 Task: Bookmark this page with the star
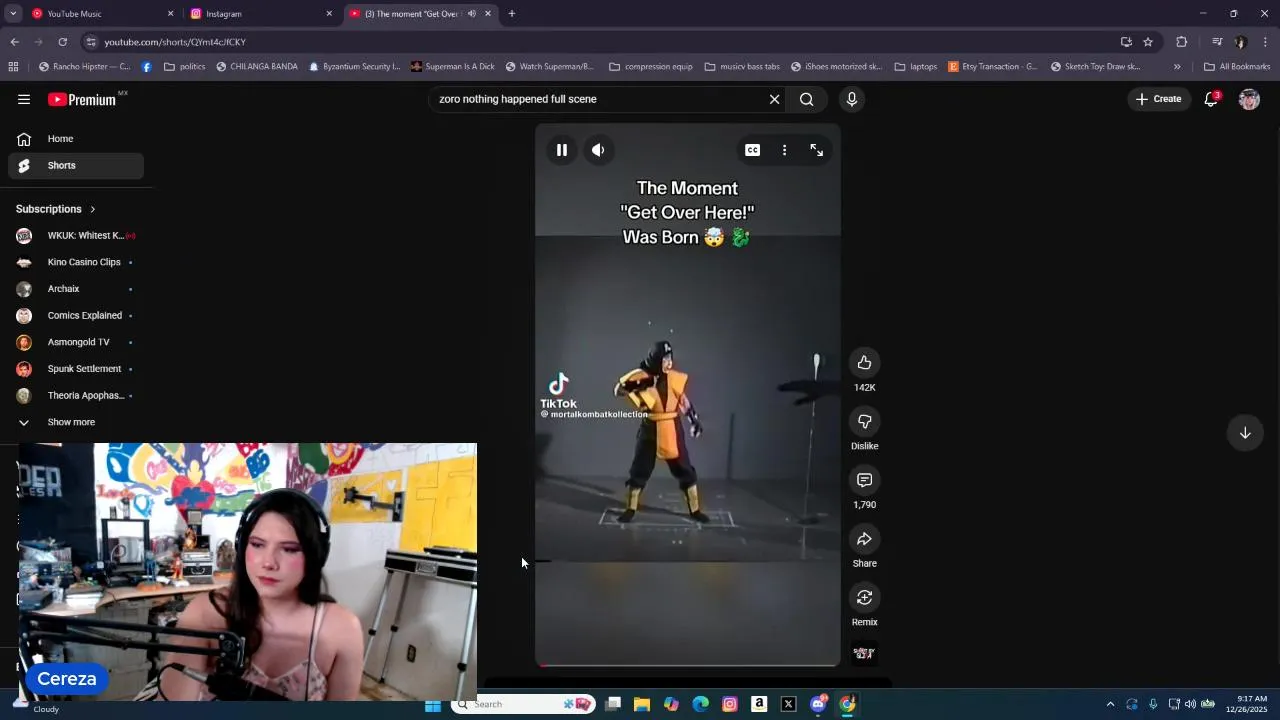[x=1148, y=42]
